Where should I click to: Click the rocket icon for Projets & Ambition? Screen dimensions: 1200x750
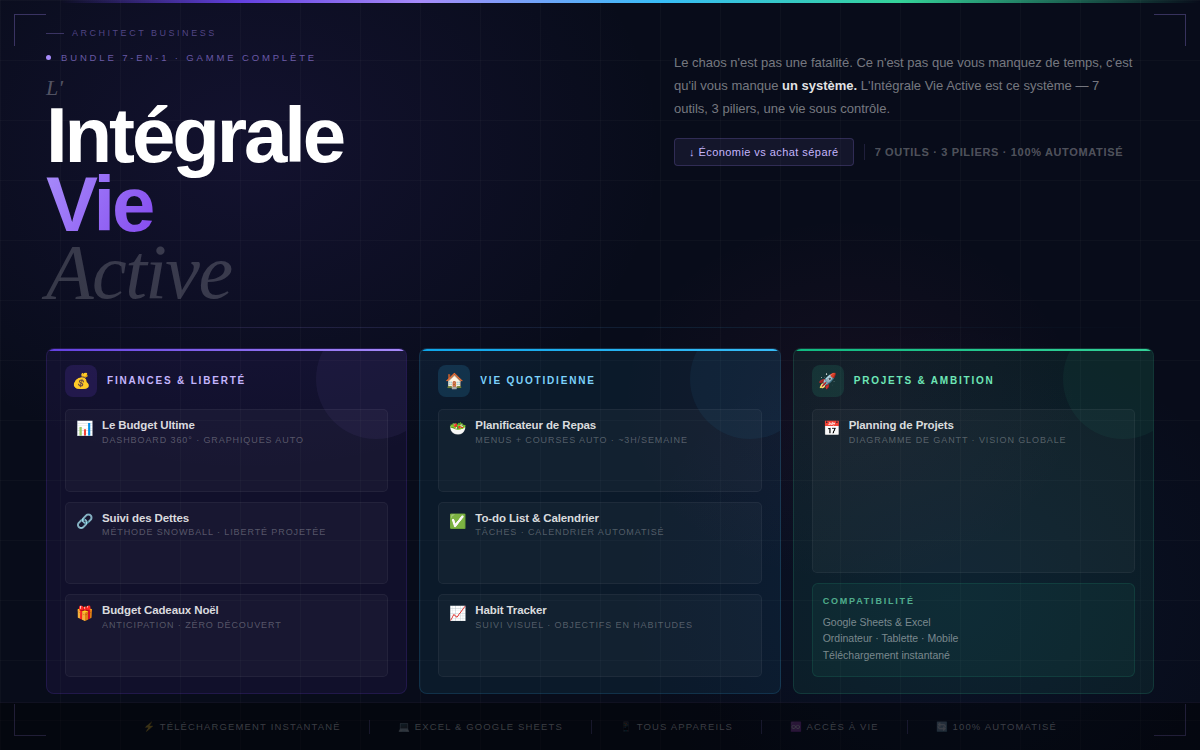click(827, 381)
